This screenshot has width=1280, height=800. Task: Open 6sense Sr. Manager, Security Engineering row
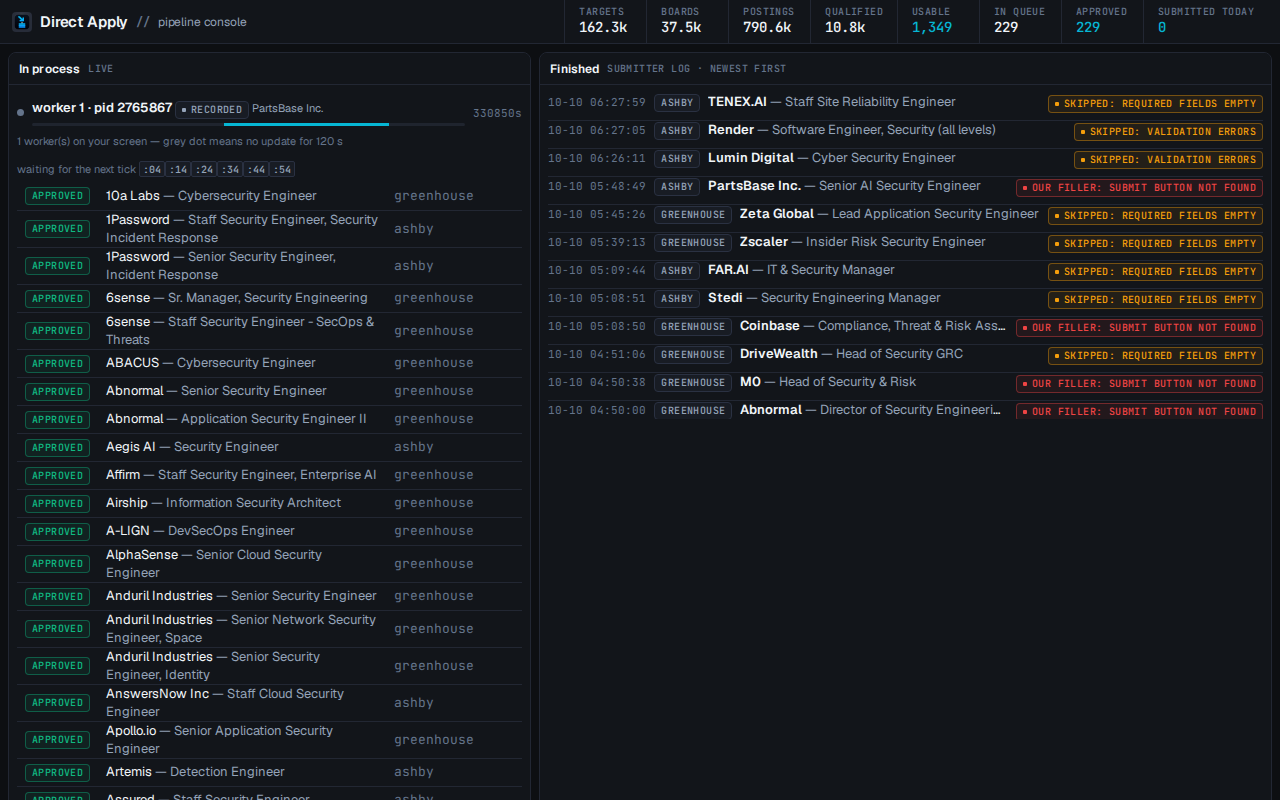[270, 298]
